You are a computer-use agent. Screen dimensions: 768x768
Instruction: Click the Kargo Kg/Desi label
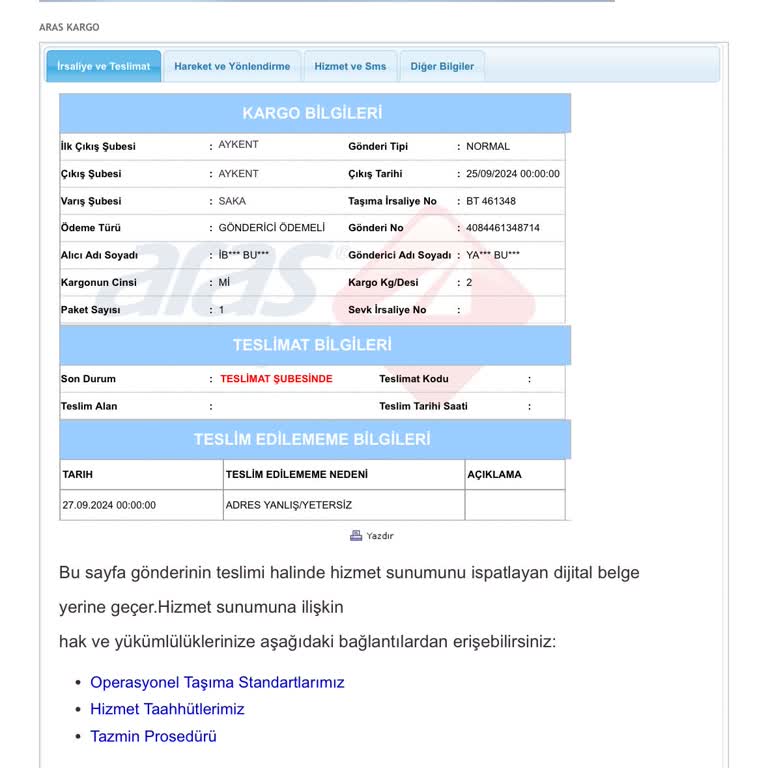(x=383, y=282)
